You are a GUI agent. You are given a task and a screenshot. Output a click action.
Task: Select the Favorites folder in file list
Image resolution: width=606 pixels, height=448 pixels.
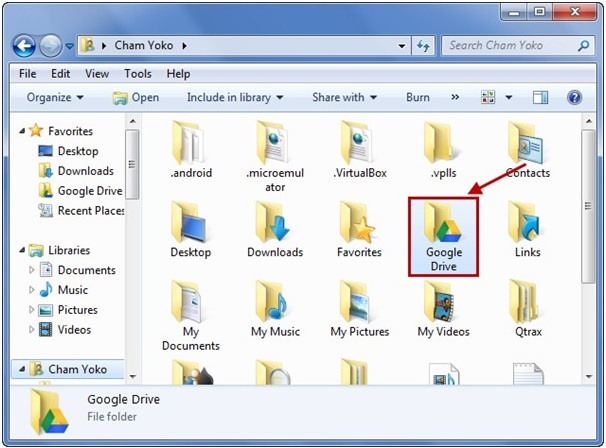359,229
